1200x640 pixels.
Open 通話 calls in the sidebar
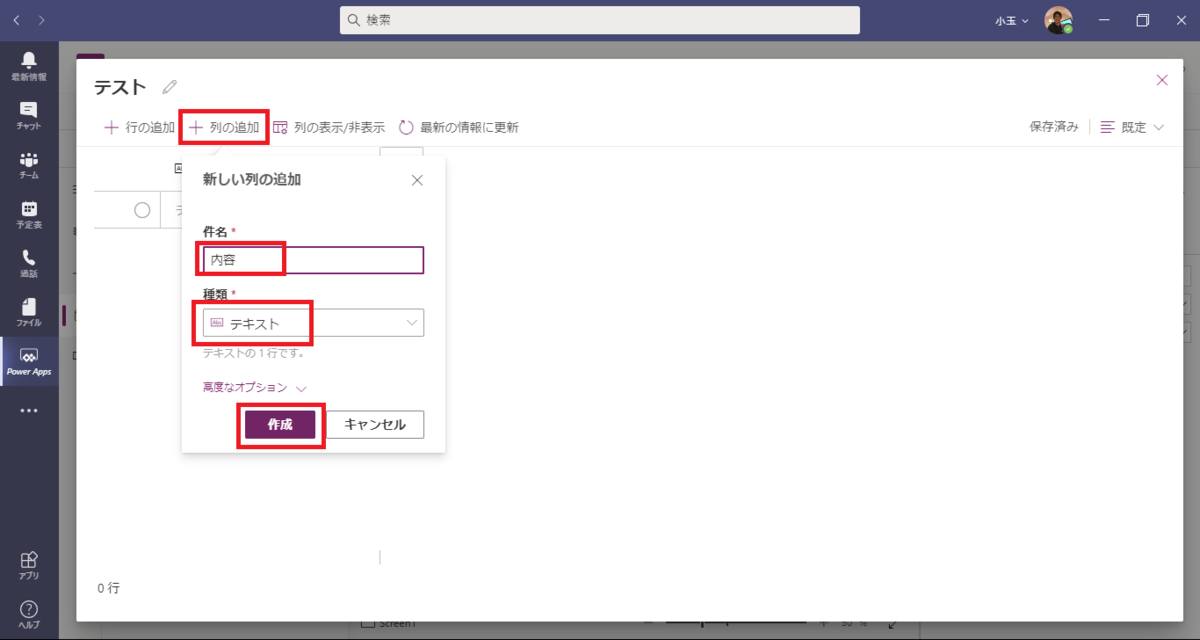tap(28, 262)
